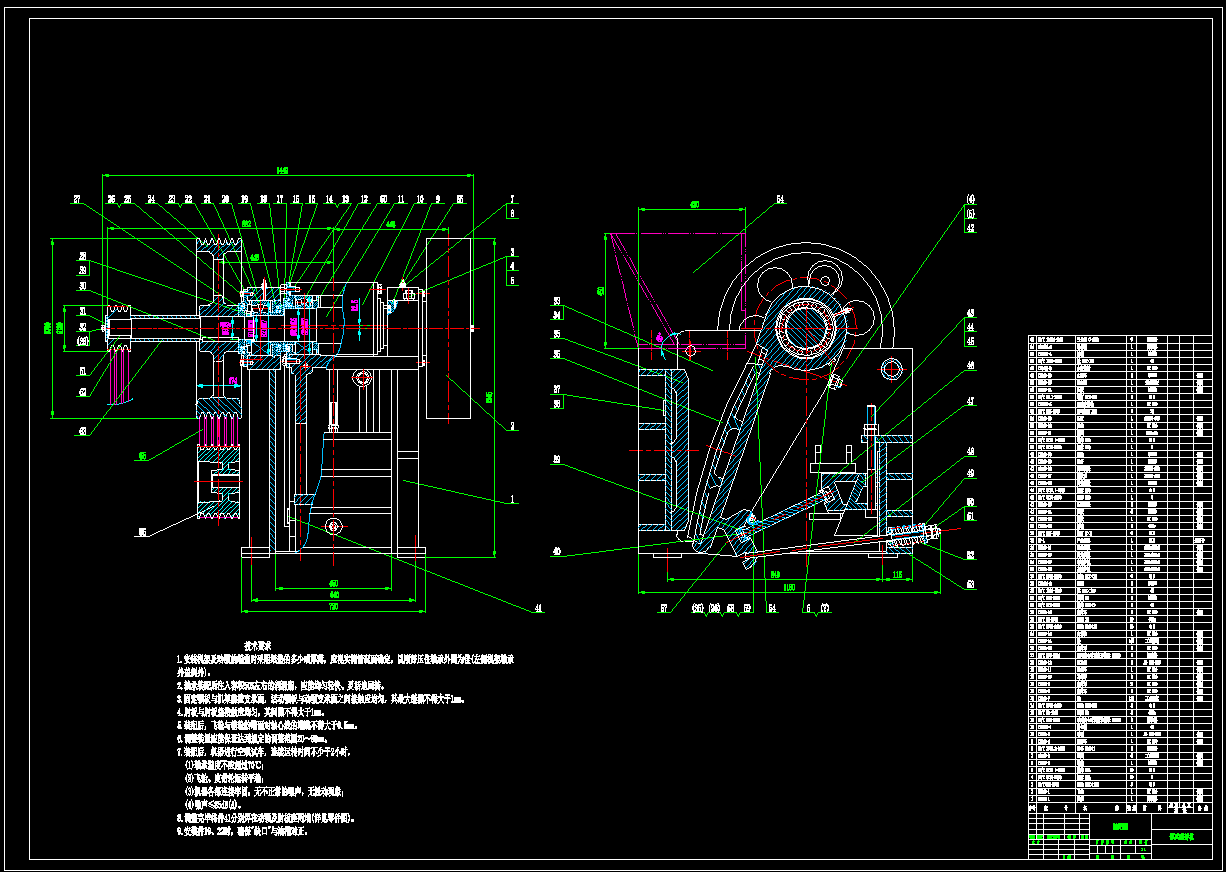Select part balloon 63 on left
This screenshot has width=1226, height=872.
click(82, 432)
